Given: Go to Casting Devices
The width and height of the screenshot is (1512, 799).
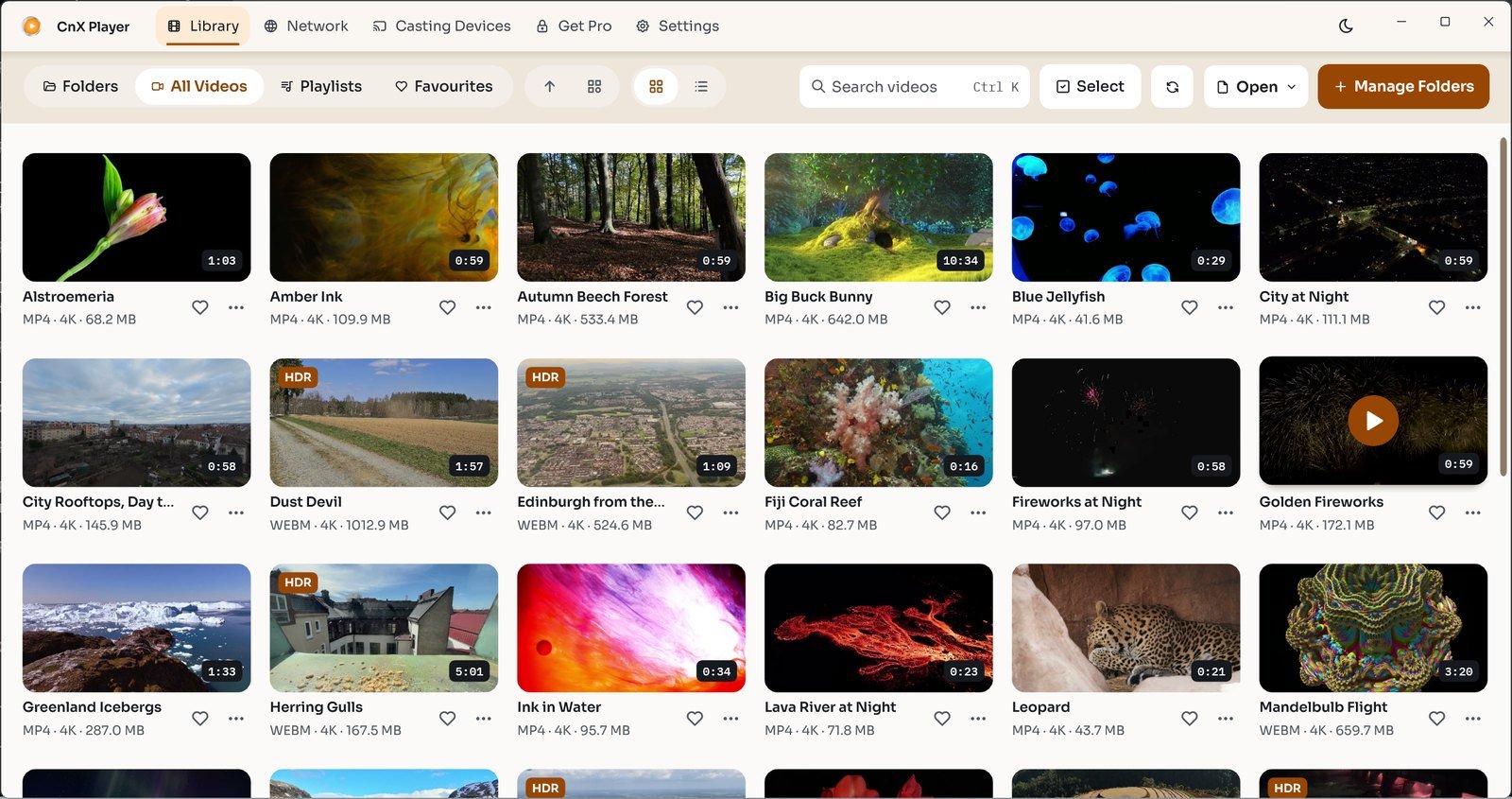Looking at the screenshot, I should coord(441,26).
